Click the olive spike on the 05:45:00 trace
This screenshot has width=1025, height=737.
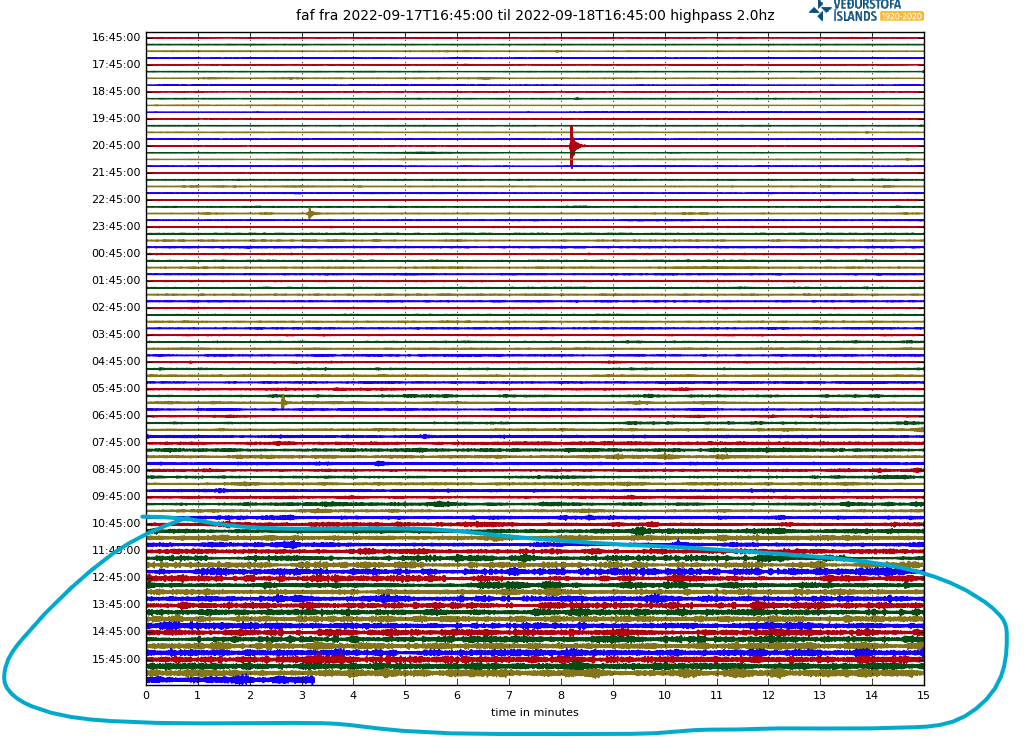click(x=283, y=402)
